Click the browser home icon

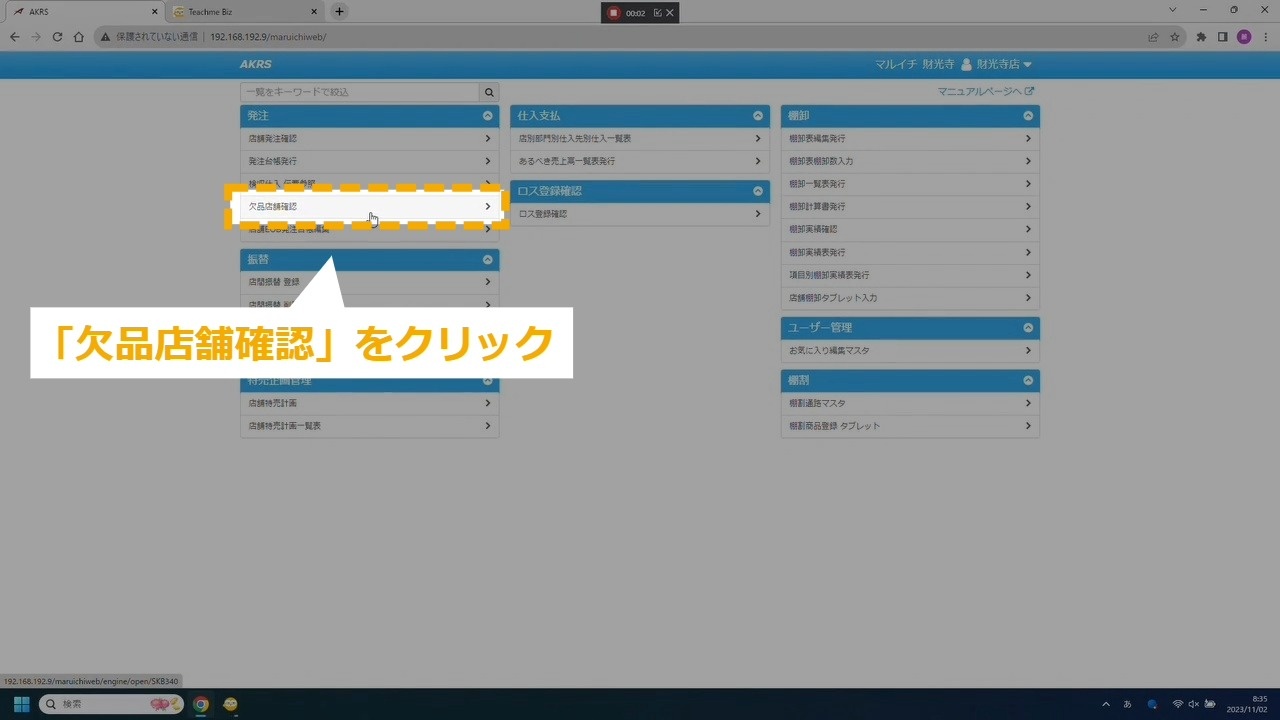tap(79, 37)
